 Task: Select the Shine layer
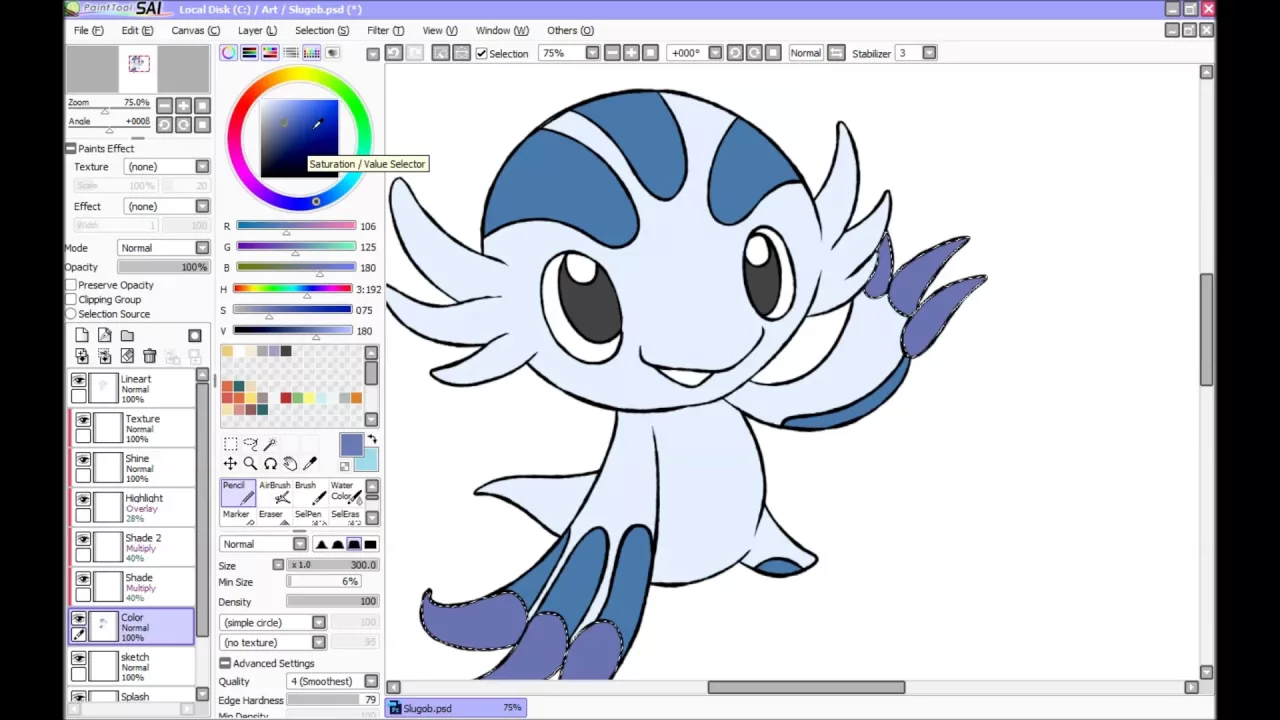pyautogui.click(x=132, y=468)
